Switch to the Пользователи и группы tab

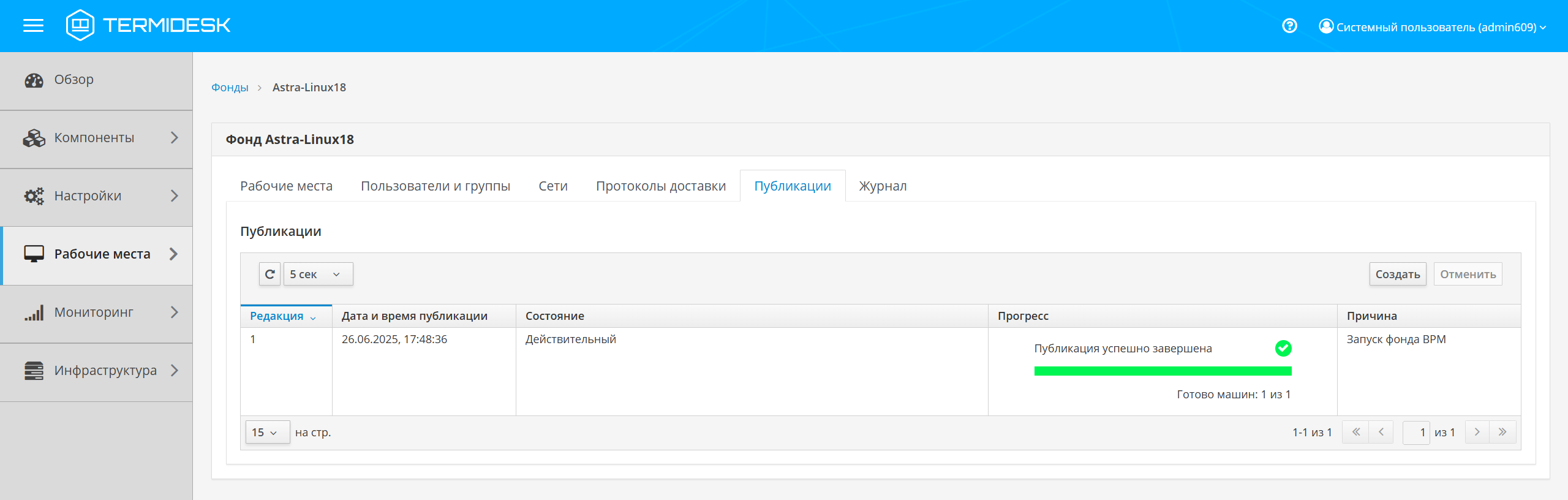point(435,186)
